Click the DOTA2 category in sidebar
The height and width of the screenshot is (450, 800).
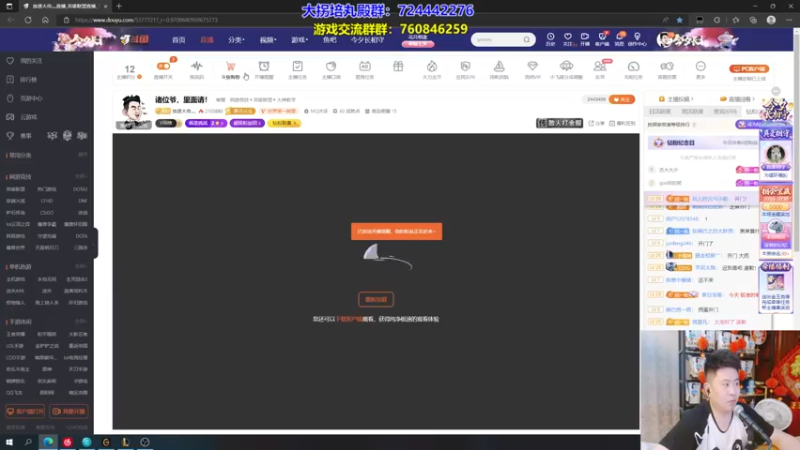[80, 189]
